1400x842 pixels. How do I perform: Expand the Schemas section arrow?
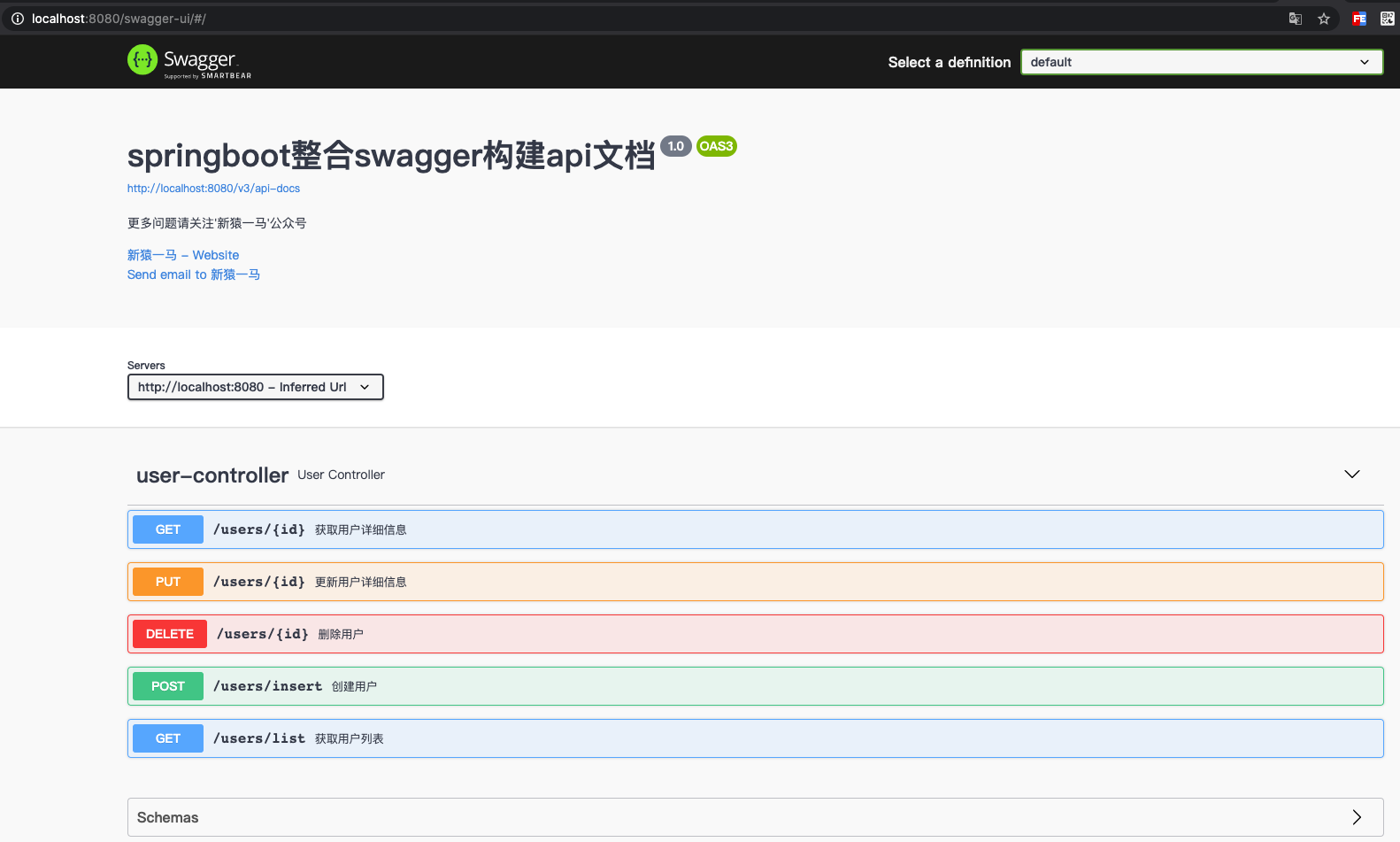coord(1357,817)
